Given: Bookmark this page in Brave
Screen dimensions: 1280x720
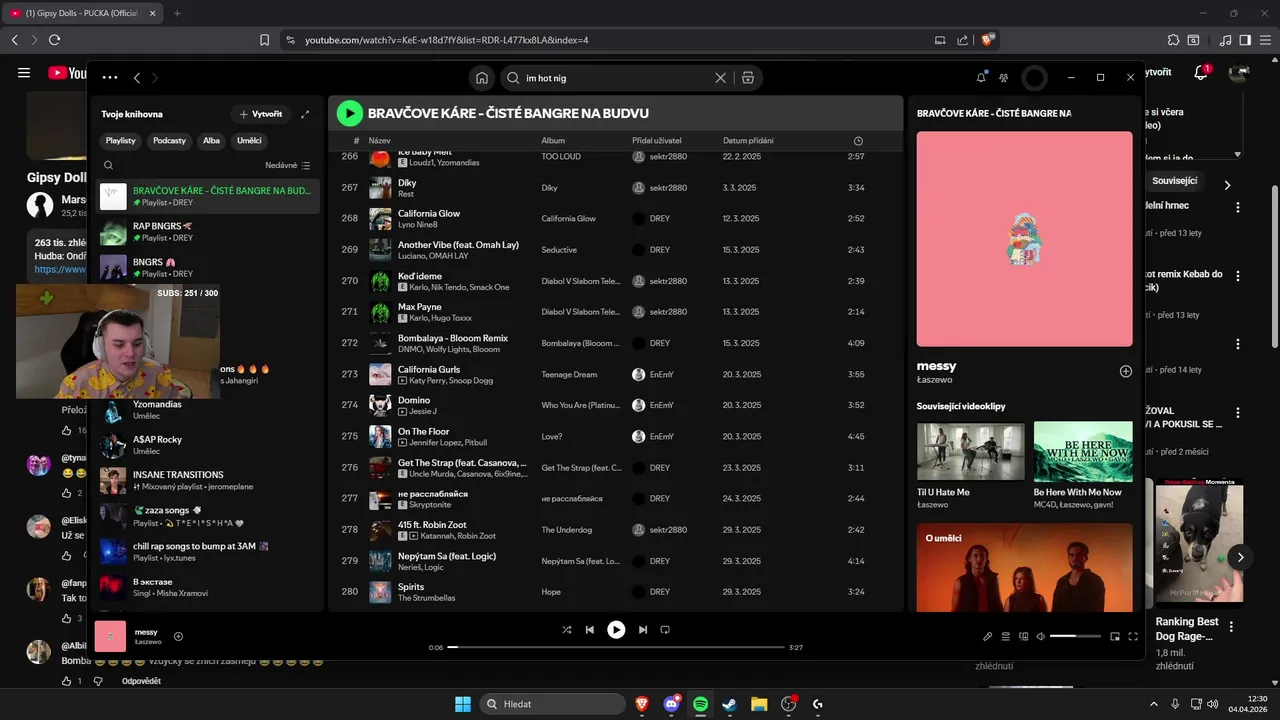Looking at the screenshot, I should [x=264, y=40].
